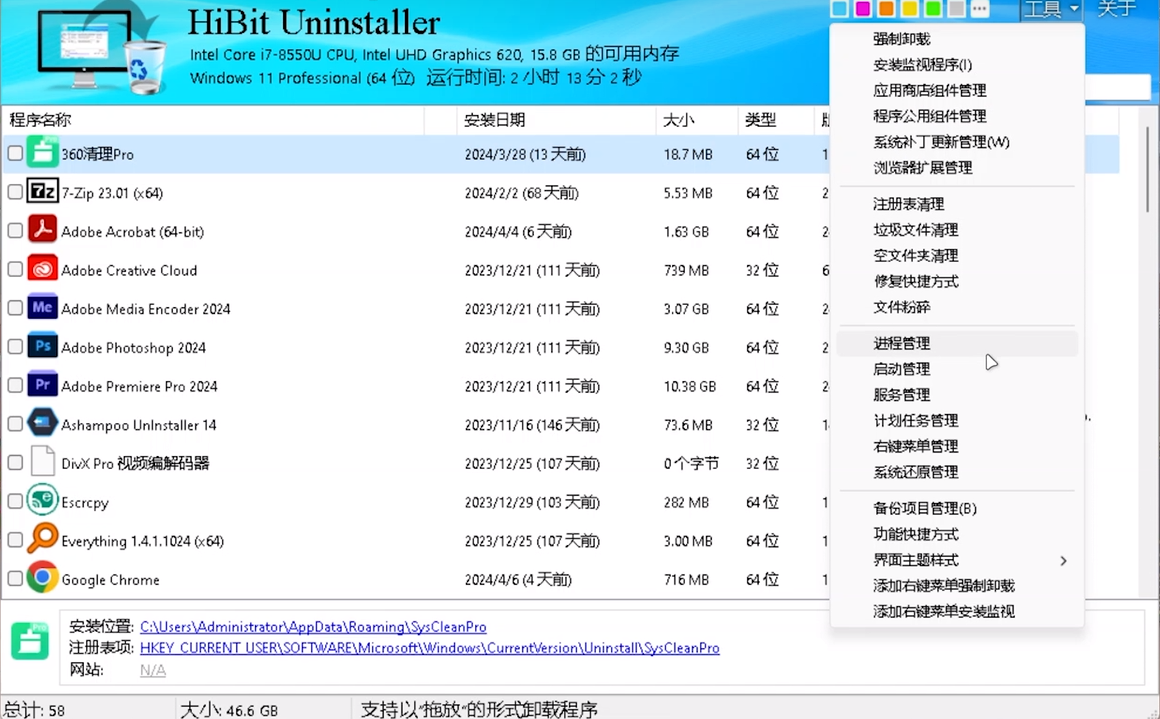This screenshot has width=1160, height=719.
Task: Click the details panel 360清理Pro icon
Action: pyautogui.click(x=30, y=641)
